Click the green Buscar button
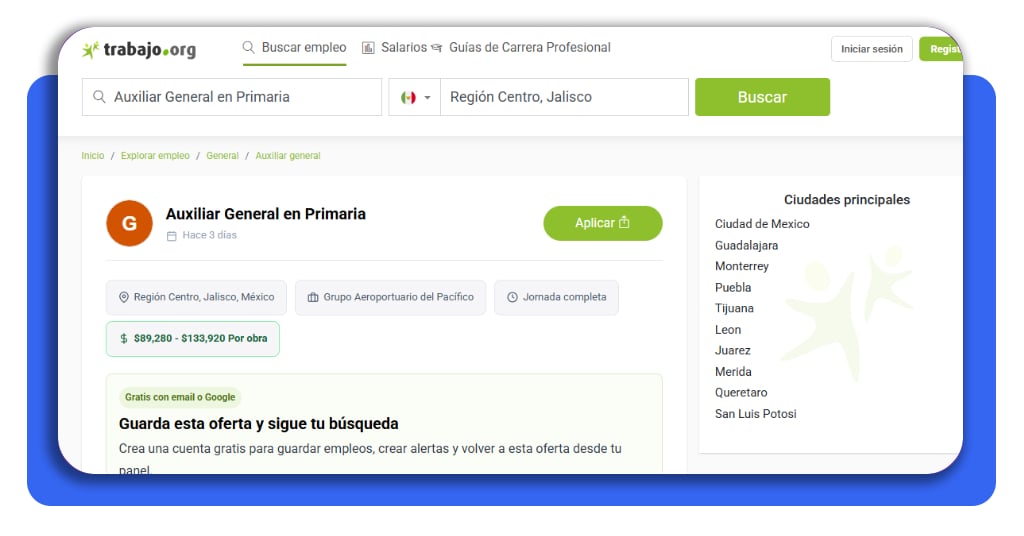Image resolution: width=1024 pixels, height=536 pixels. [762, 97]
